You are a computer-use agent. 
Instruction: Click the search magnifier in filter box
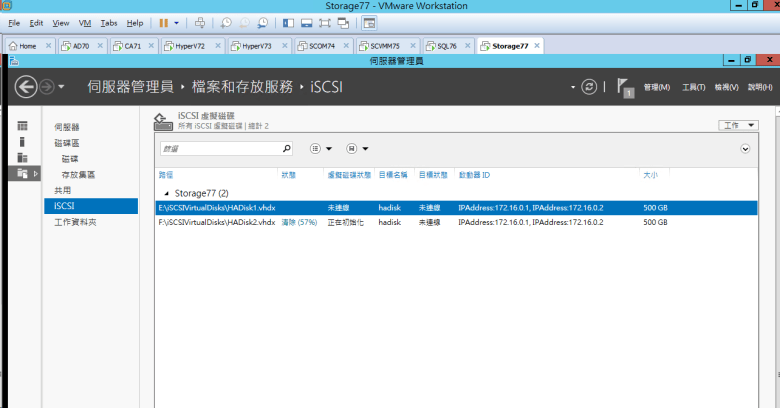pyautogui.click(x=287, y=148)
